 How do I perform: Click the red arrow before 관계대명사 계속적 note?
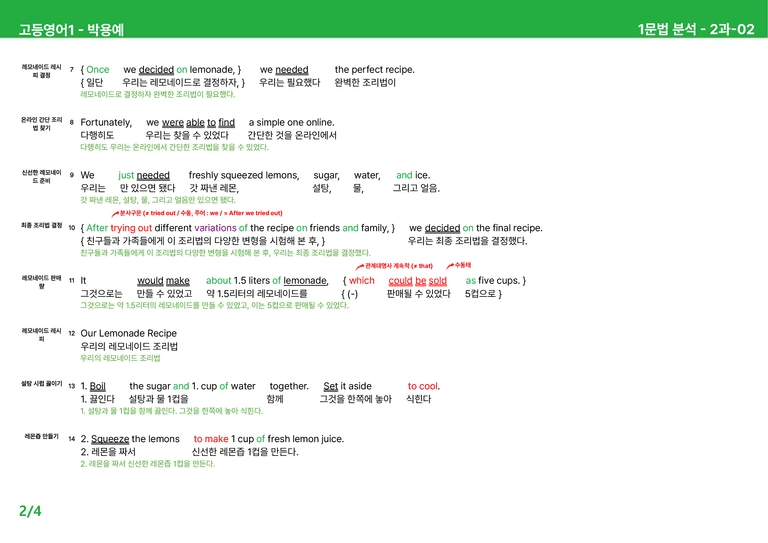tap(360, 266)
